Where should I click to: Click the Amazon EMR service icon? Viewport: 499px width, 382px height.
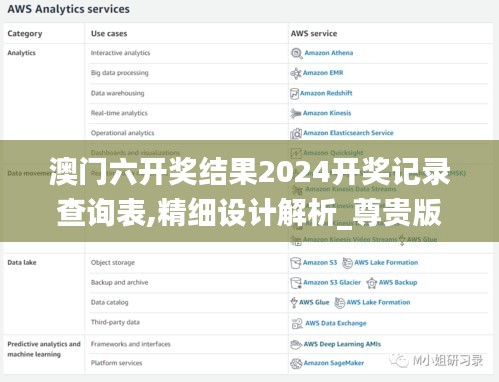click(296, 73)
